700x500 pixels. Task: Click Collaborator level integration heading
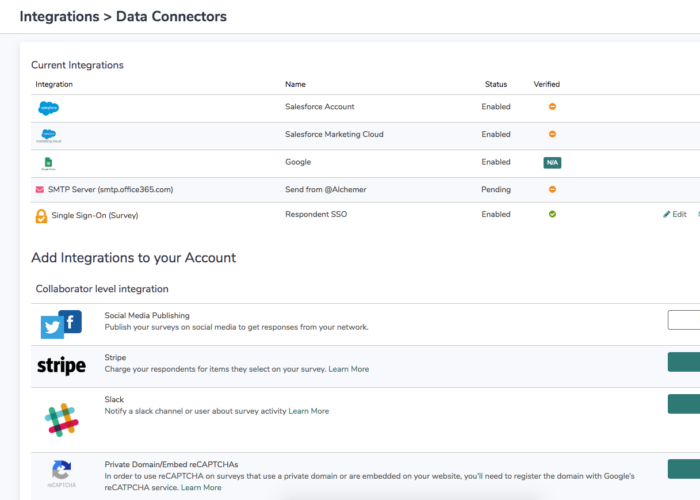[x=102, y=289]
